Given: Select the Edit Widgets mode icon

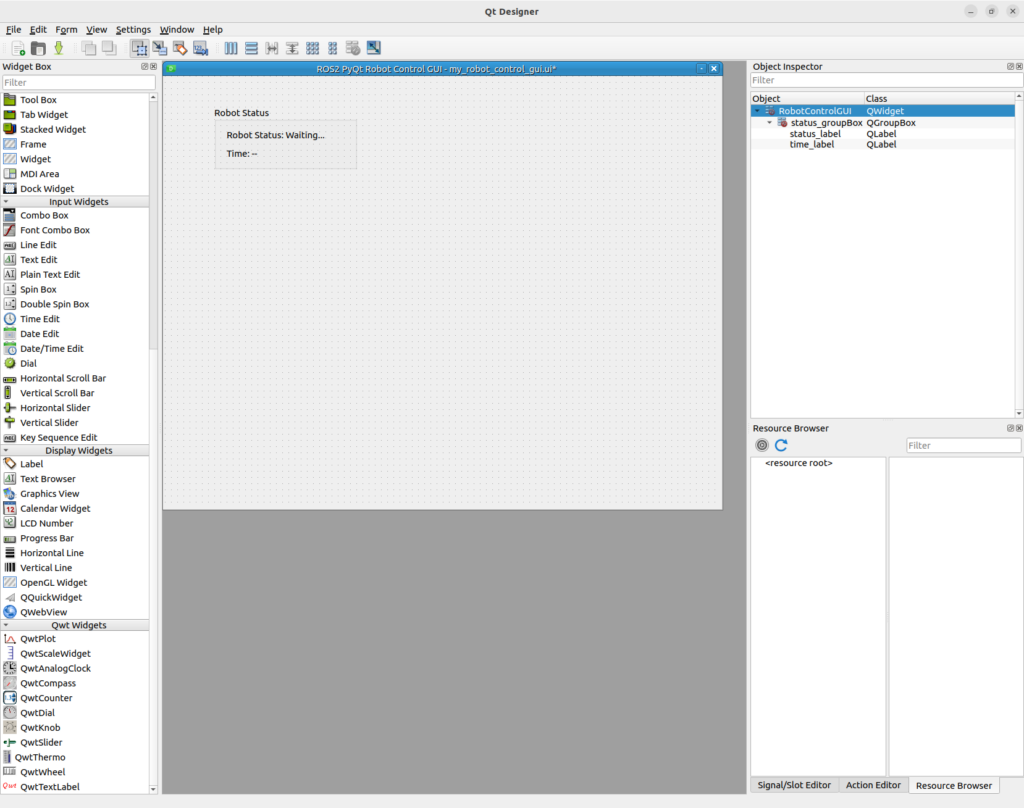Looking at the screenshot, I should point(139,48).
